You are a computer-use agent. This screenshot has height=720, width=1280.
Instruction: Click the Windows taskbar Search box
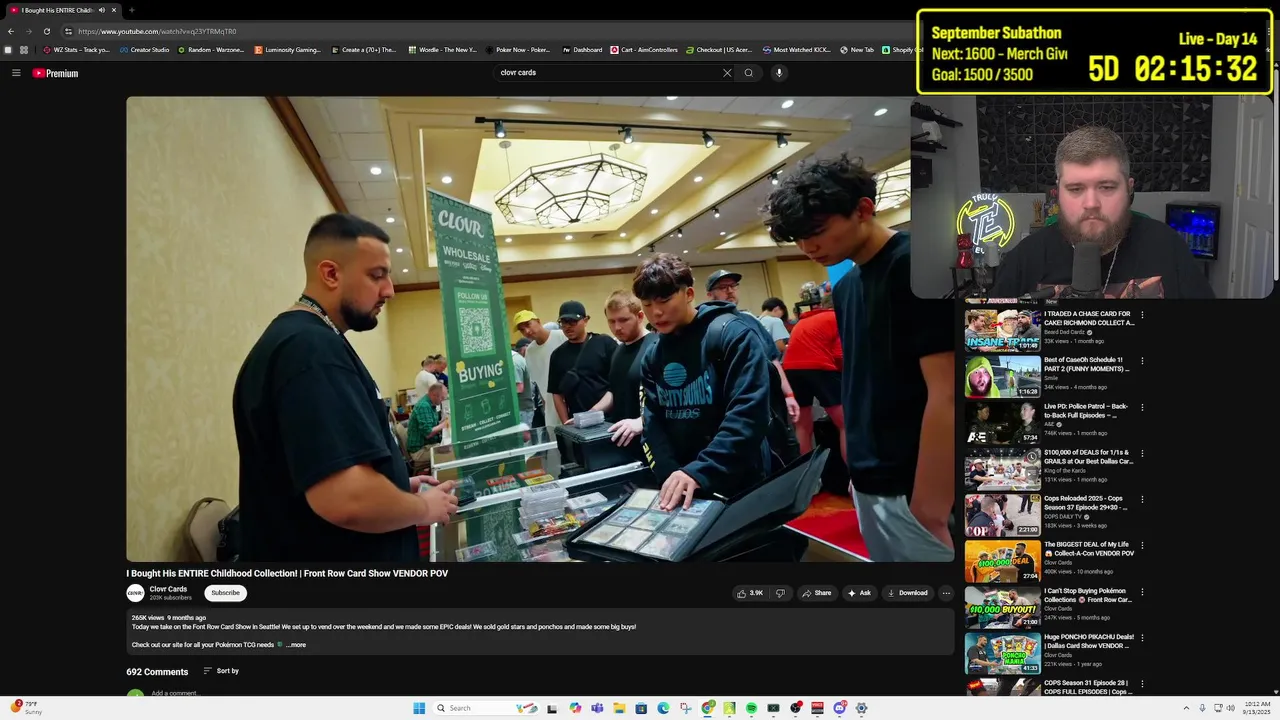coord(486,708)
